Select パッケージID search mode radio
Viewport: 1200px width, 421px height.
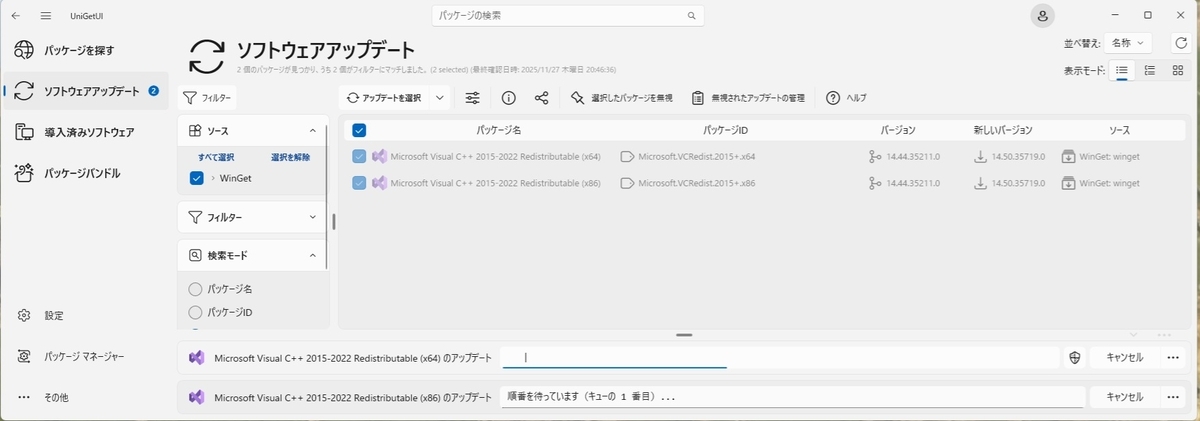pos(196,312)
